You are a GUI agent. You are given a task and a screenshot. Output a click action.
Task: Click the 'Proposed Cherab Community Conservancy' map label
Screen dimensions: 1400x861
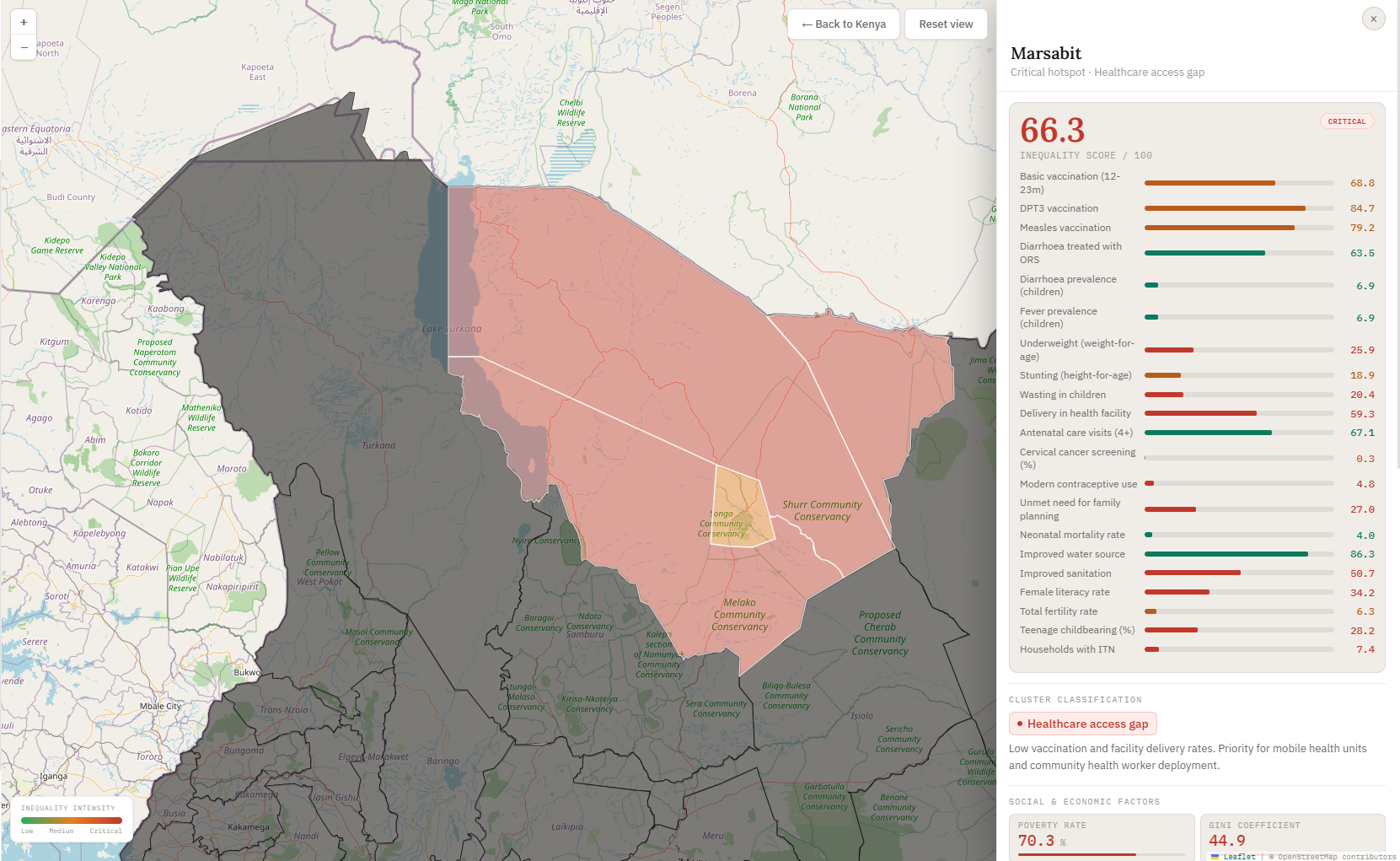pyautogui.click(x=880, y=633)
